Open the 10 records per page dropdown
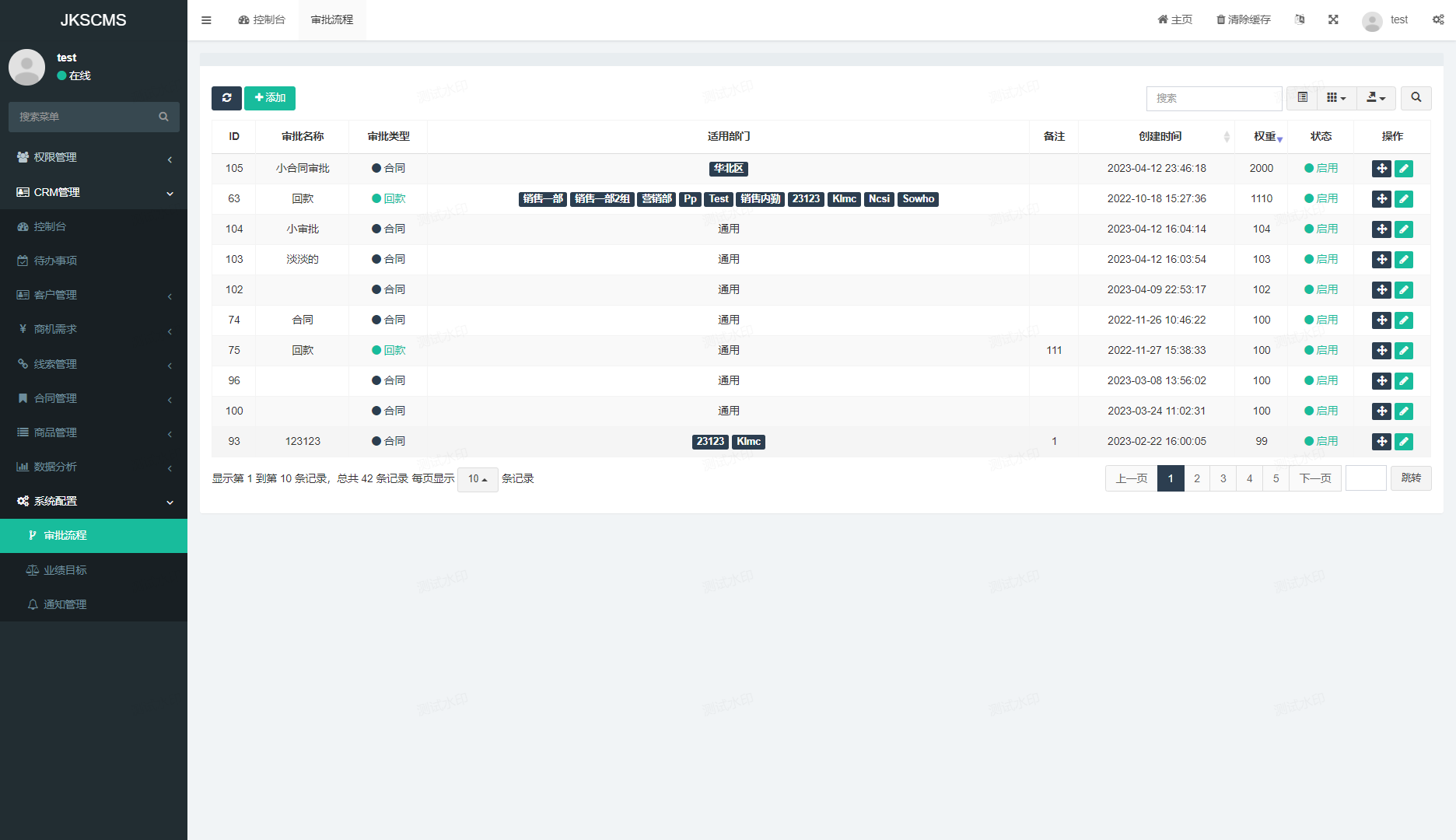The width and height of the screenshot is (1456, 840). coord(478,479)
